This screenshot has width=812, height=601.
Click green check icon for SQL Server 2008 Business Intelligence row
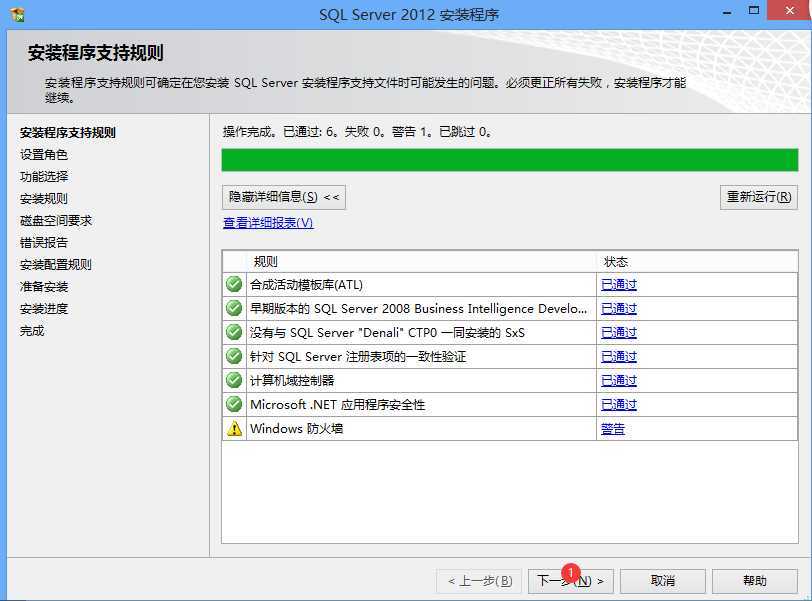234,308
